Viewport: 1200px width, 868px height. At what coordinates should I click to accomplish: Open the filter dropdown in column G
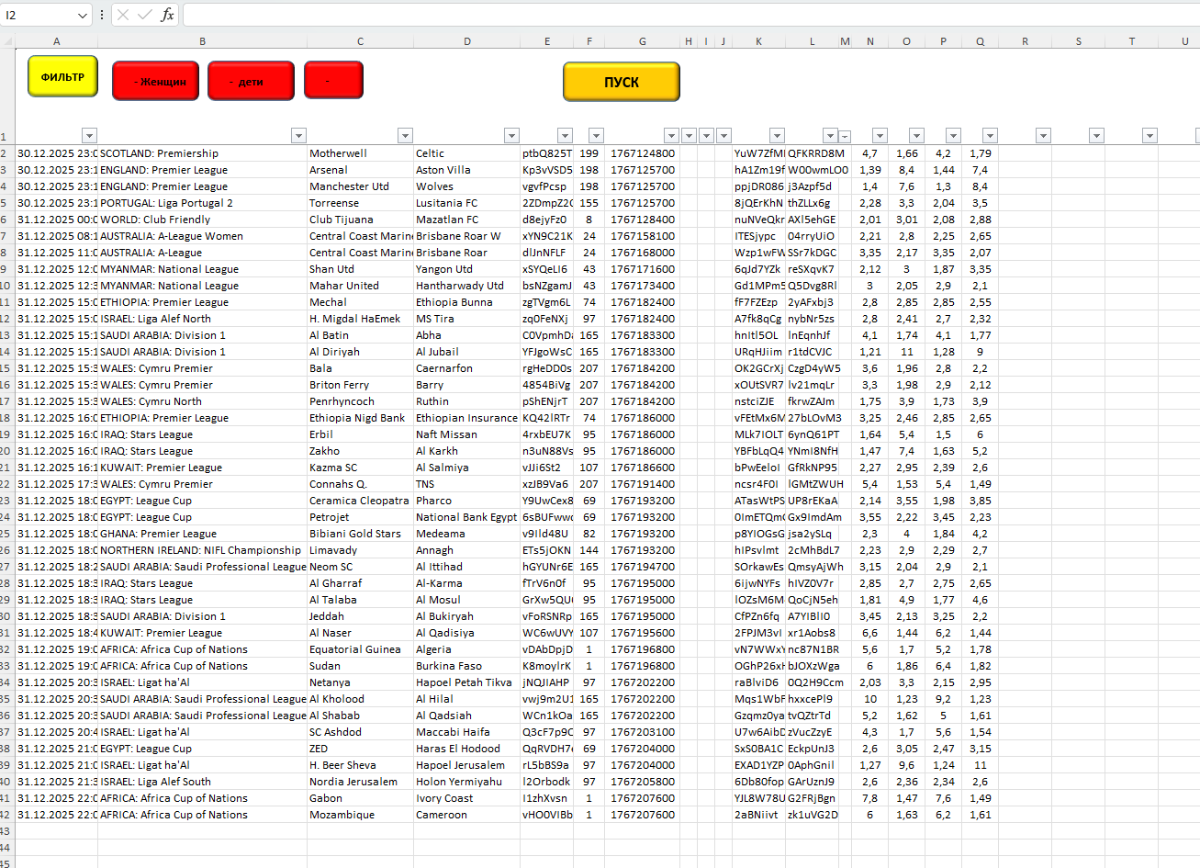click(669, 135)
